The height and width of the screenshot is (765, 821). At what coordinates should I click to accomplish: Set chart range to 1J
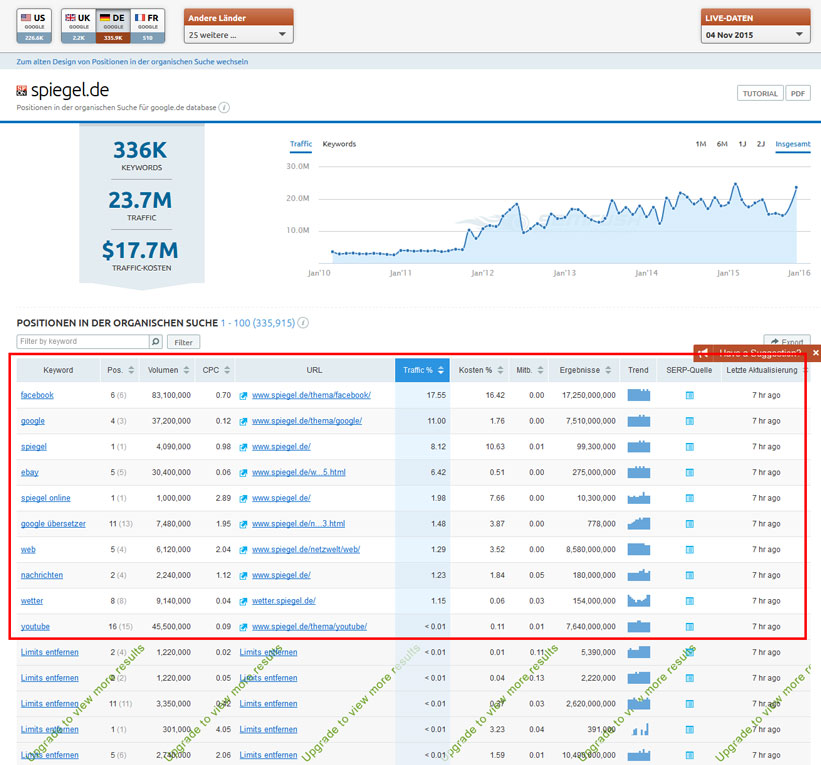[x=742, y=144]
